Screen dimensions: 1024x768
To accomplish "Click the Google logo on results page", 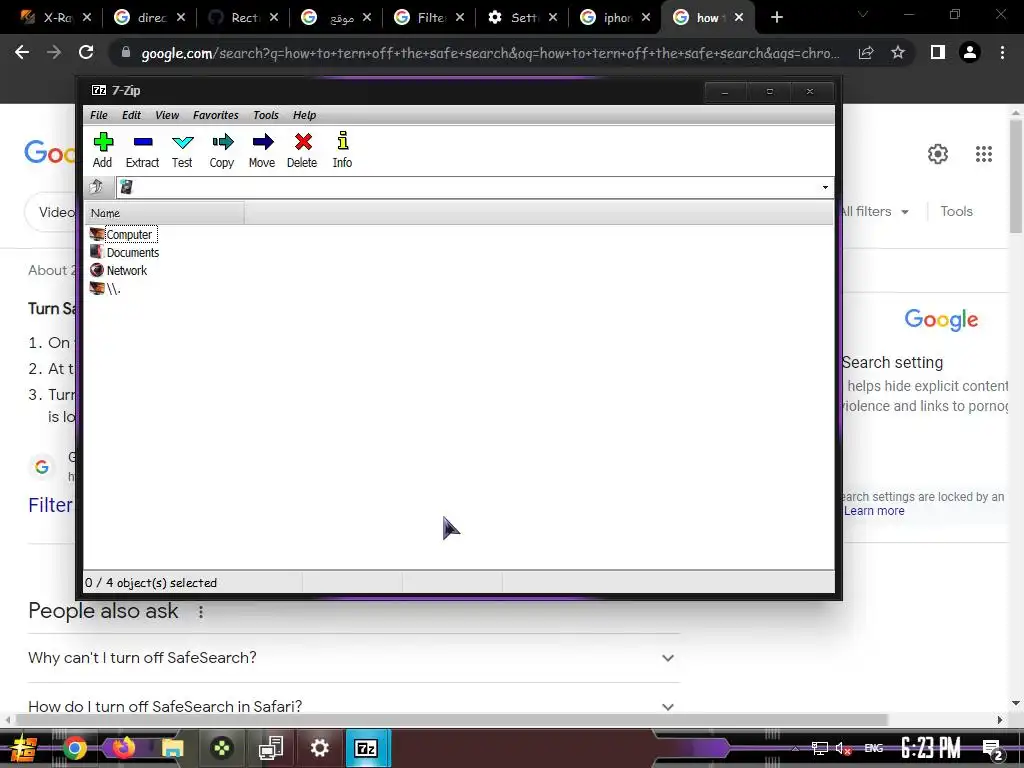I will 50,153.
